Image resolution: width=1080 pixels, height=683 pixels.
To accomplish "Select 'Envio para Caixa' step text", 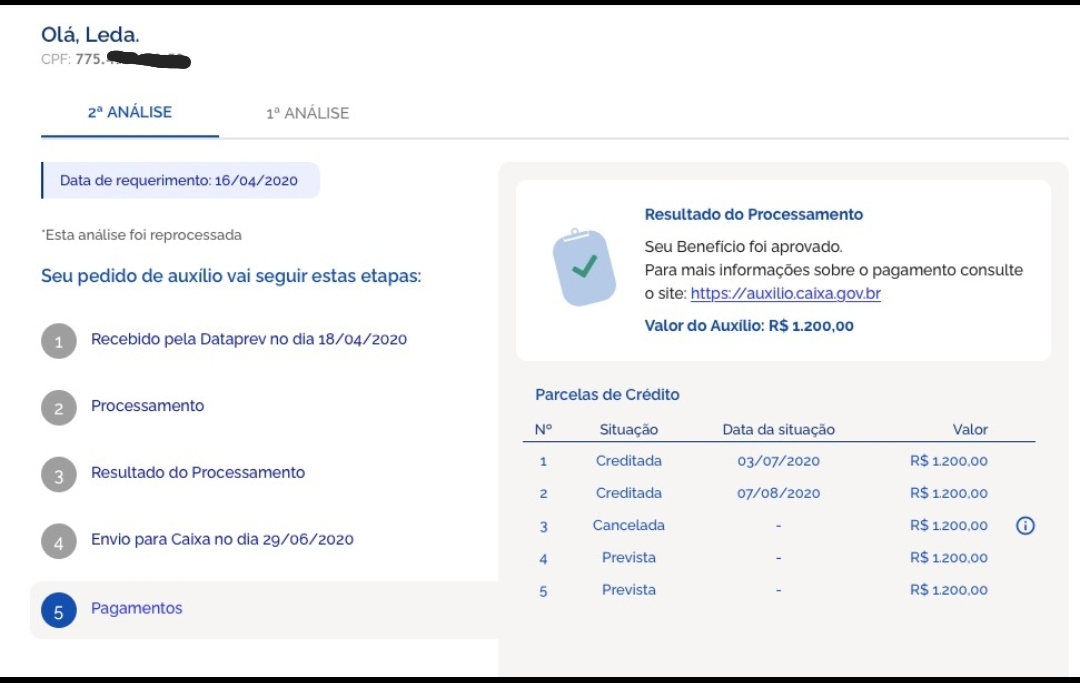I will [x=222, y=539].
